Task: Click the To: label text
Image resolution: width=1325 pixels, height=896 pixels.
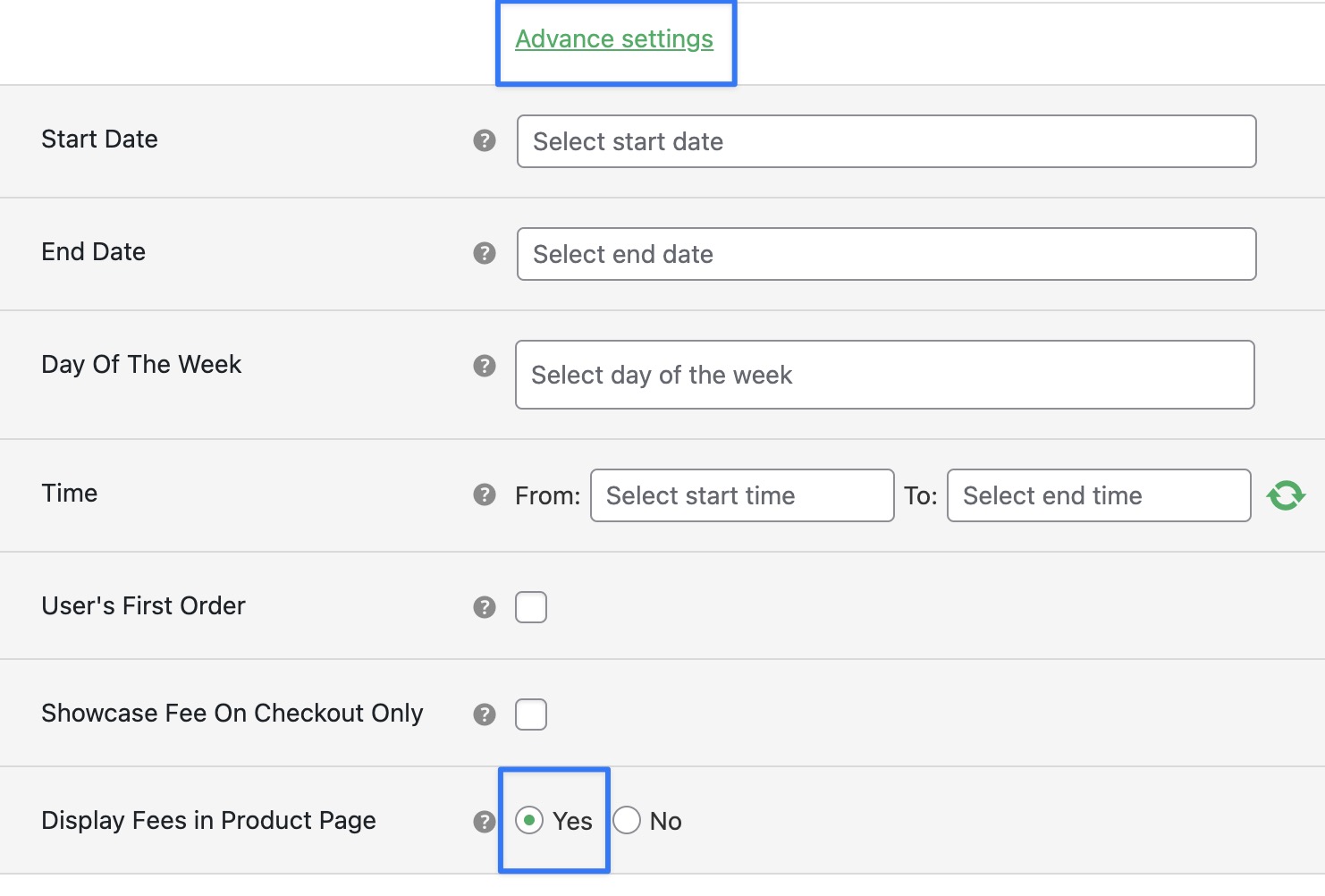Action: pos(920,495)
